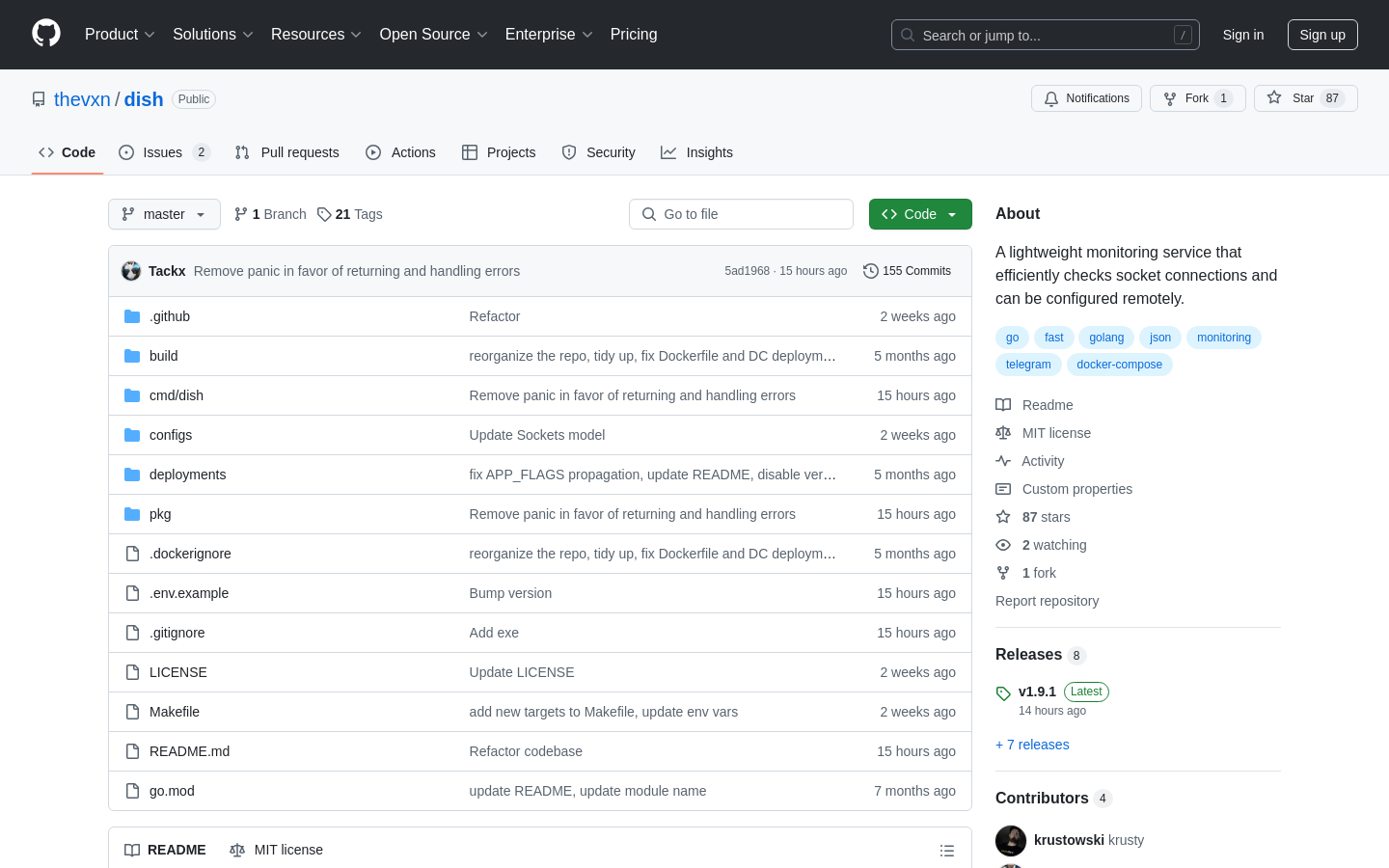
Task: Open the README outline list icon
Action: (x=947, y=851)
